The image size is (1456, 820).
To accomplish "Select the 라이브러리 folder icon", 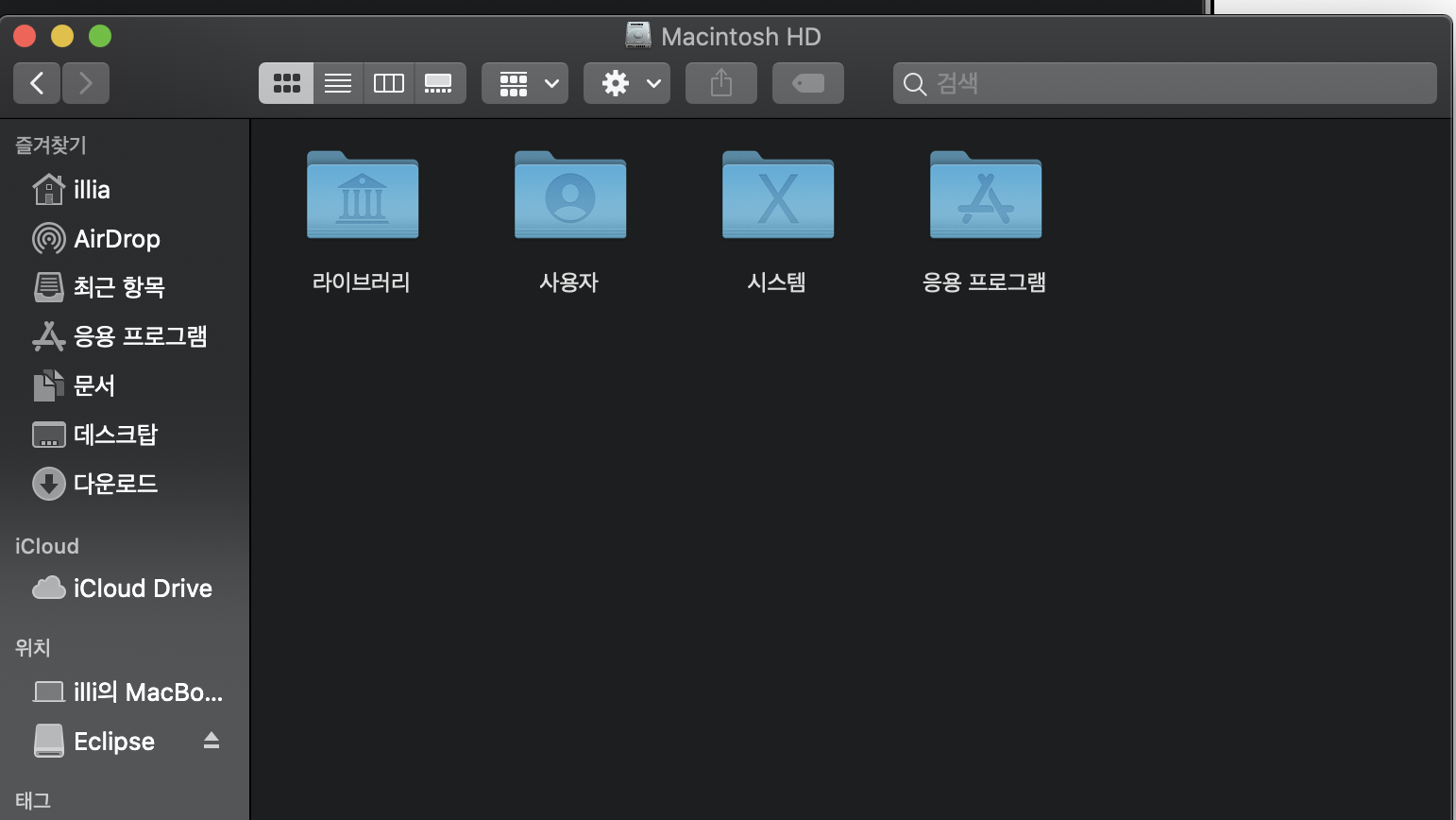I will (x=363, y=195).
